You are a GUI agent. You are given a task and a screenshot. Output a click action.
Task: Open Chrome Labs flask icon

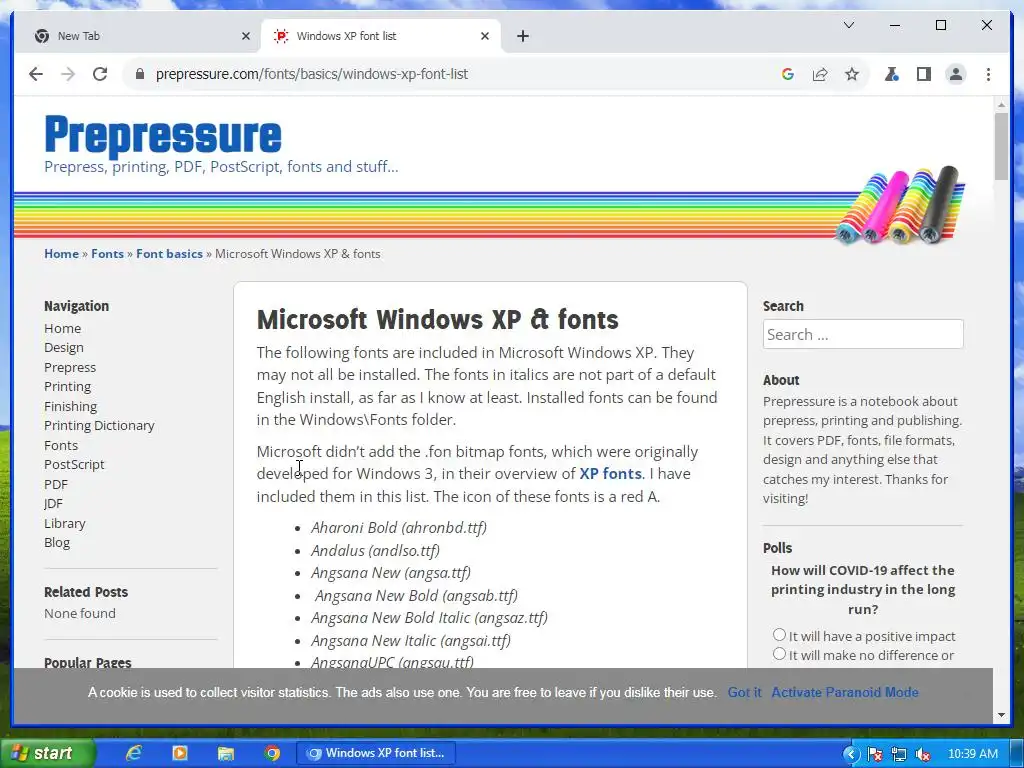[x=891, y=74]
